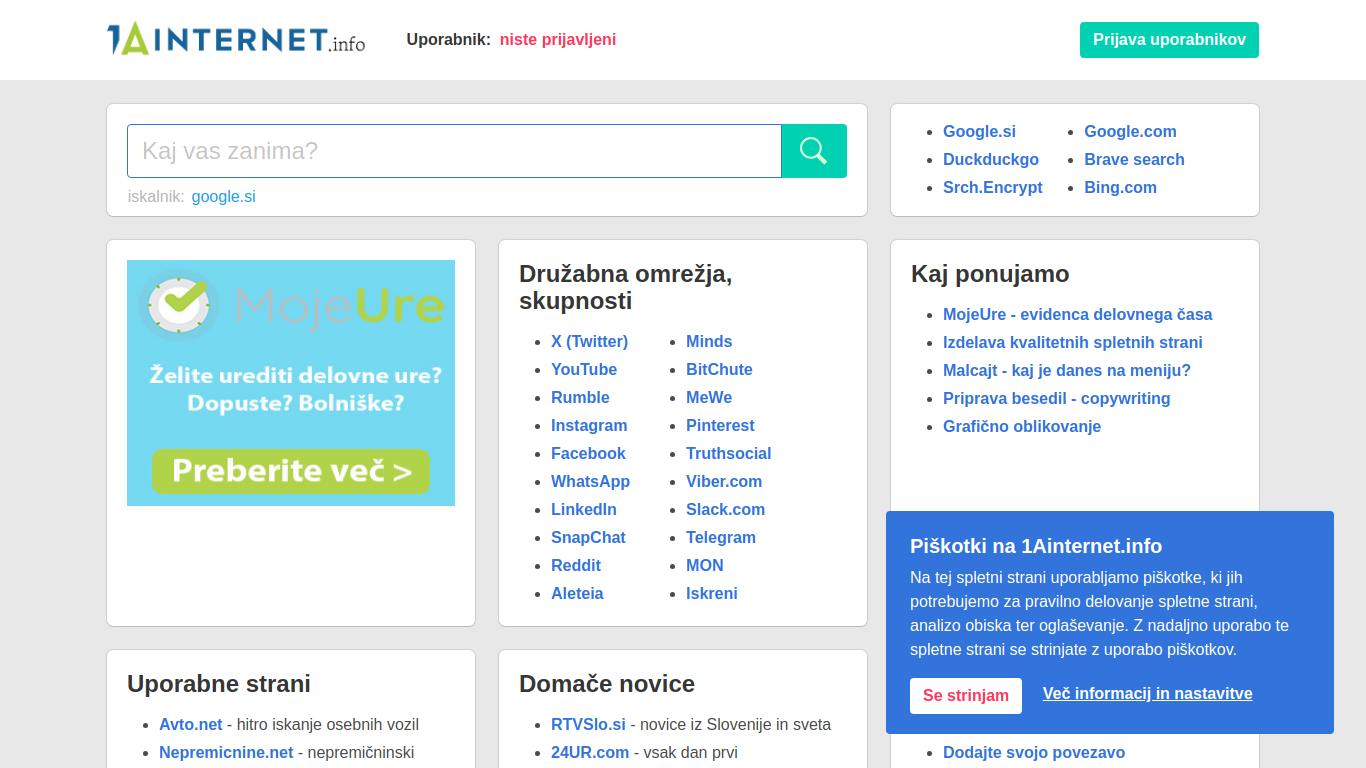Open the WhatsApp link
The image size is (1366, 768).
tap(590, 482)
